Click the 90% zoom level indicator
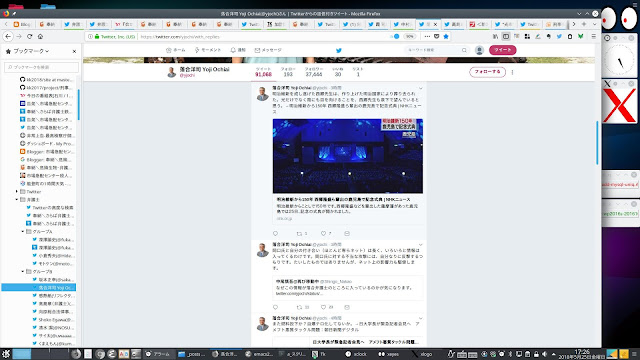 [409, 36]
